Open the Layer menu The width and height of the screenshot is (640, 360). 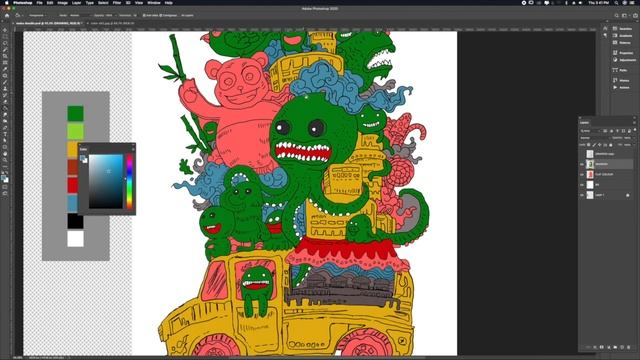76,2
